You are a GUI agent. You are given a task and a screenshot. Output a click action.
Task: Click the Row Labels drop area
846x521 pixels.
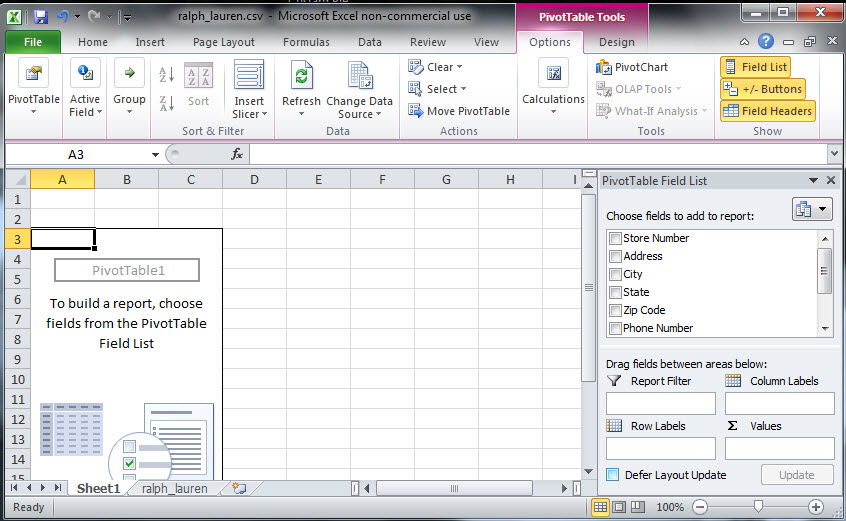tap(661, 448)
